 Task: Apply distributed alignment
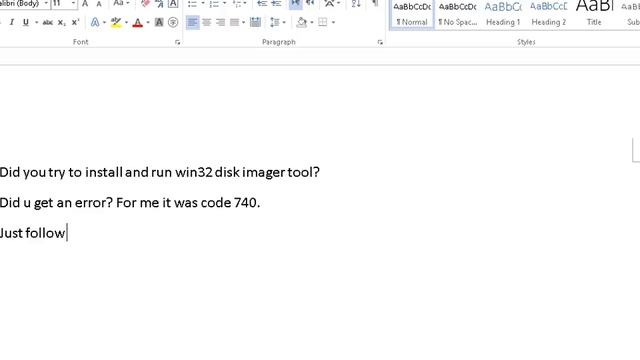[x=256, y=22]
